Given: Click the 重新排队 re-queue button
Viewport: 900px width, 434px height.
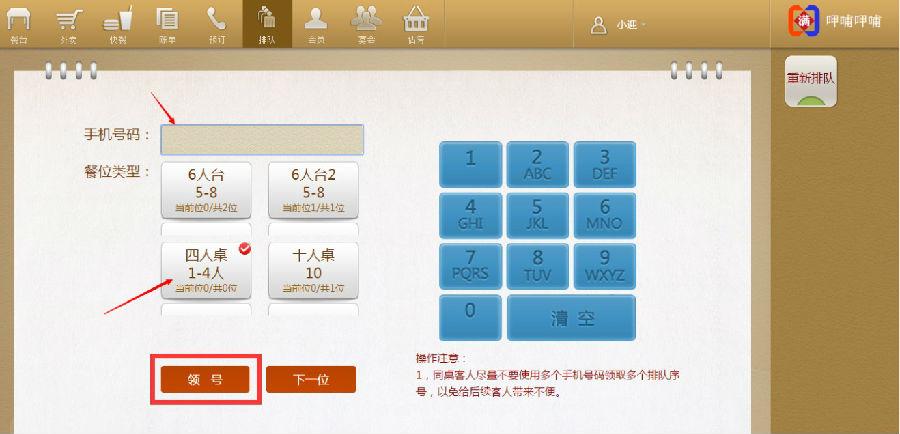Looking at the screenshot, I should (810, 82).
